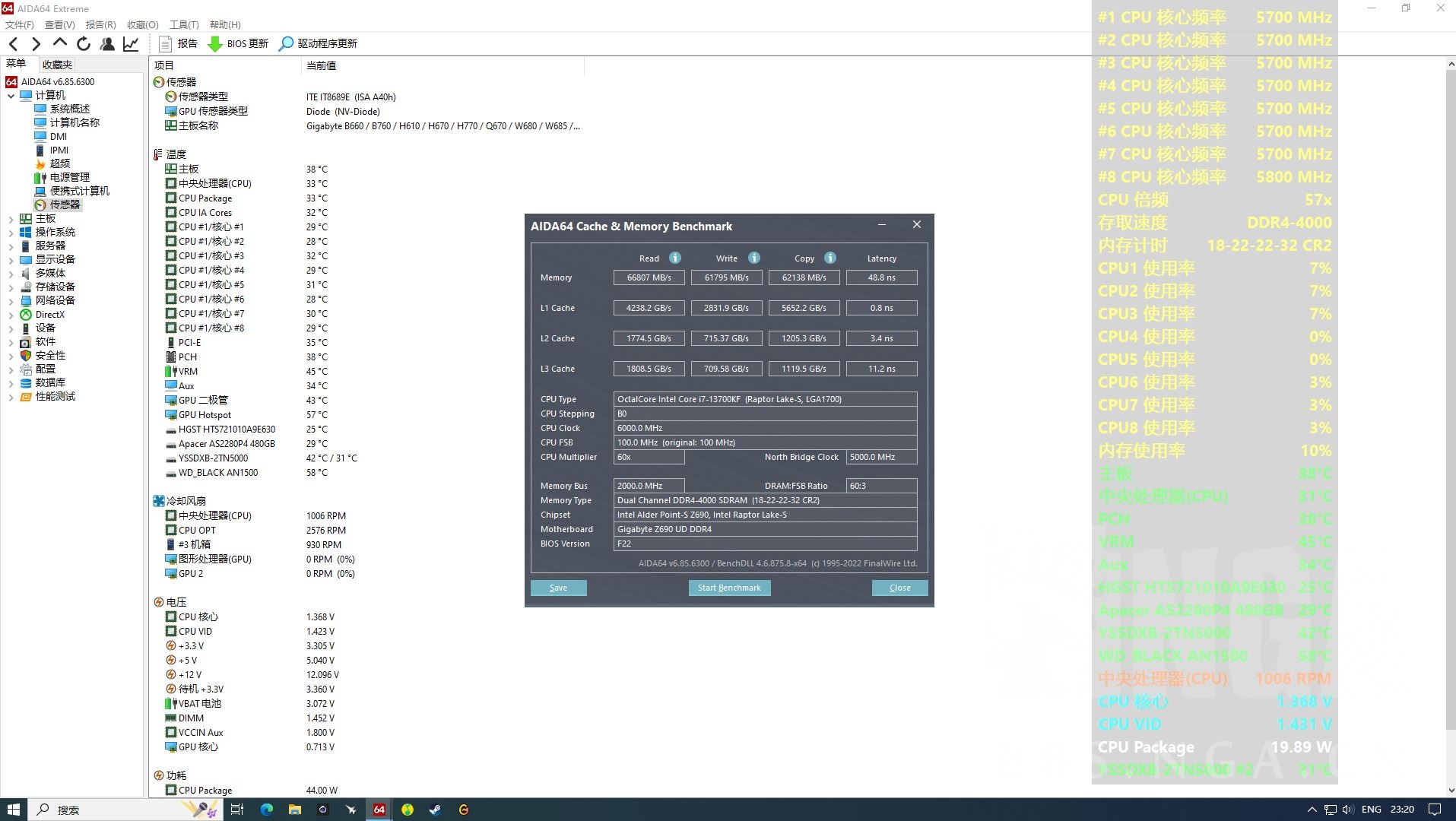Open the 收藏(O) menu
This screenshot has width=1456, height=821.
click(143, 25)
